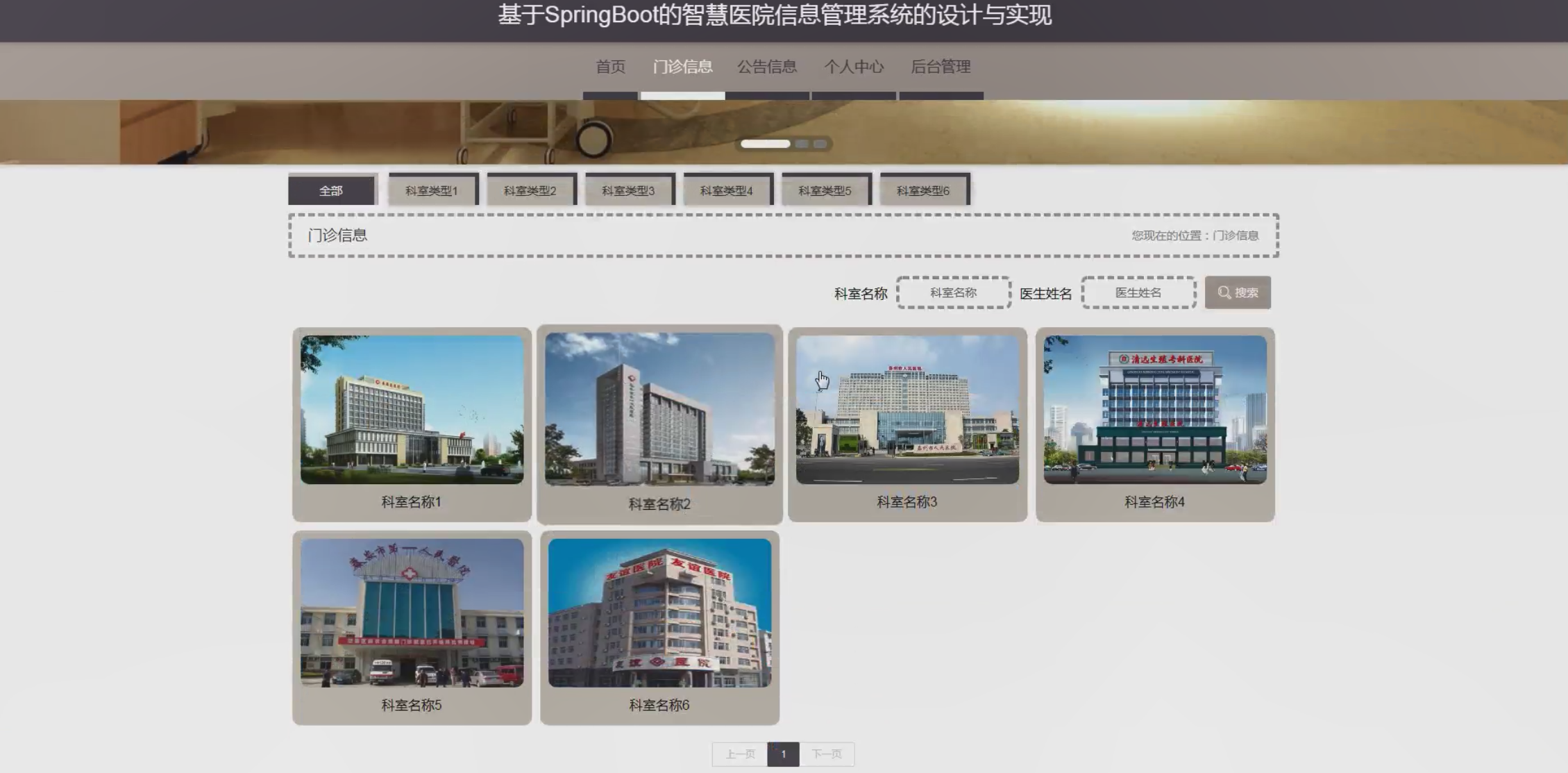The width and height of the screenshot is (1568, 773).
Task: View the 科室名称5 hospital card image
Action: point(412,613)
